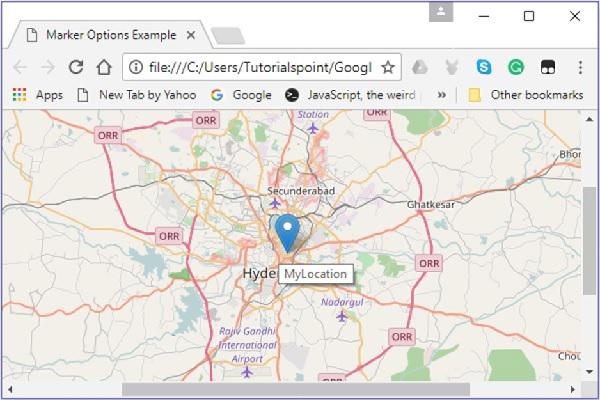This screenshot has height=400, width=600.
Task: Open the Google Drive extension icon
Action: click(420, 67)
